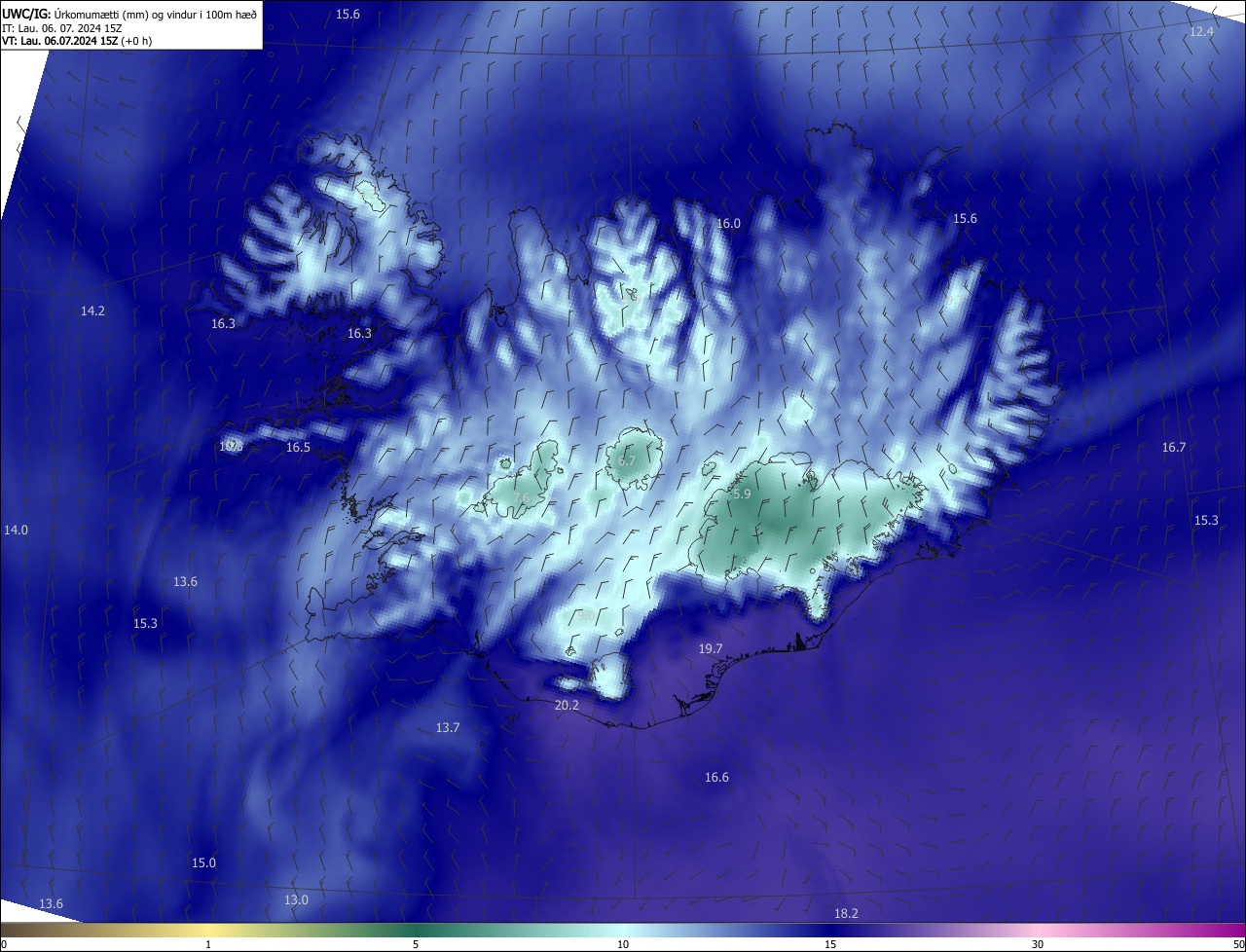Image resolution: width=1246 pixels, height=952 pixels.
Task: Click the 13.7 value on the map
Action: coord(448,727)
